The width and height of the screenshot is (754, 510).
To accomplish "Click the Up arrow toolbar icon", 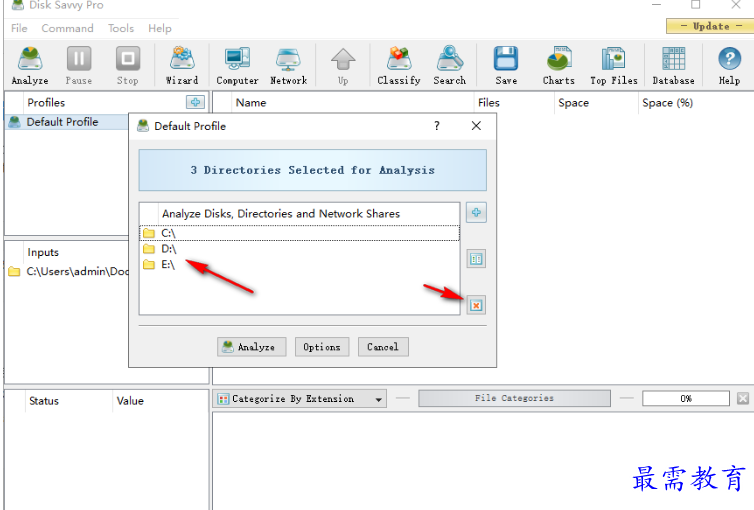I will pyautogui.click(x=343, y=66).
